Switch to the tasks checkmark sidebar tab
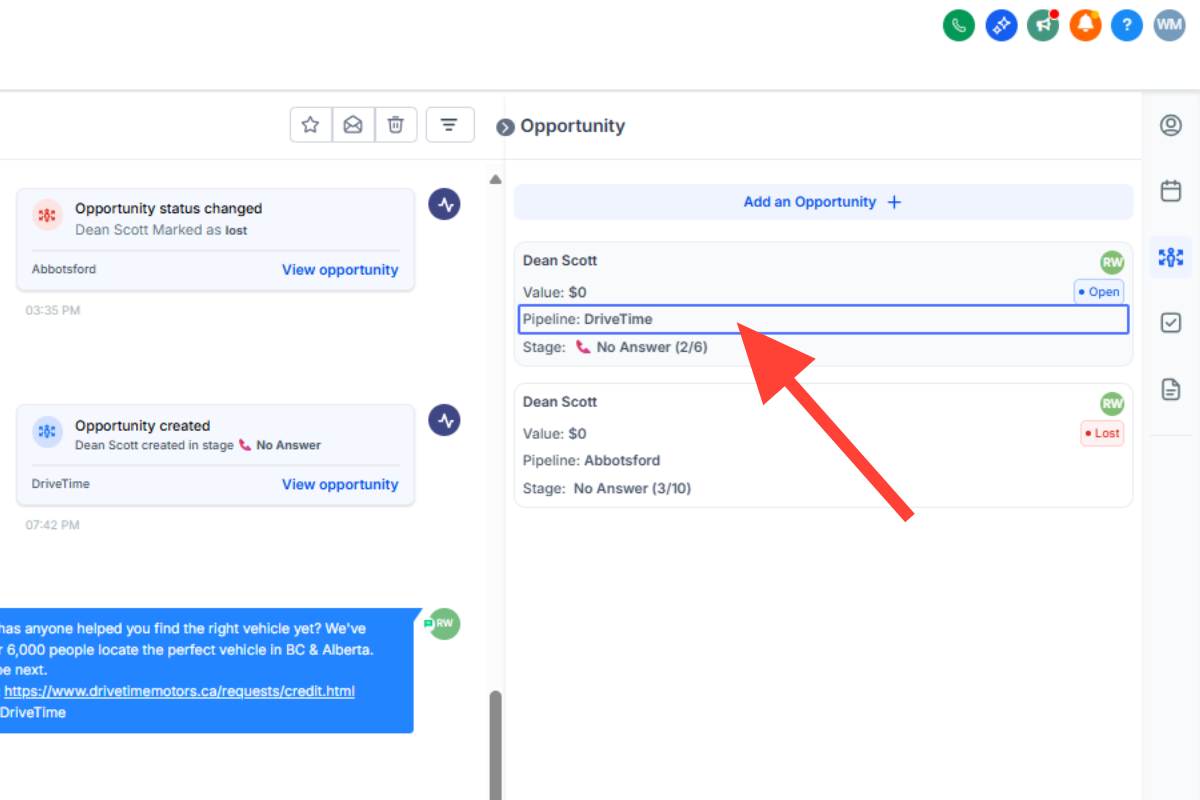1200x800 pixels. (x=1171, y=323)
